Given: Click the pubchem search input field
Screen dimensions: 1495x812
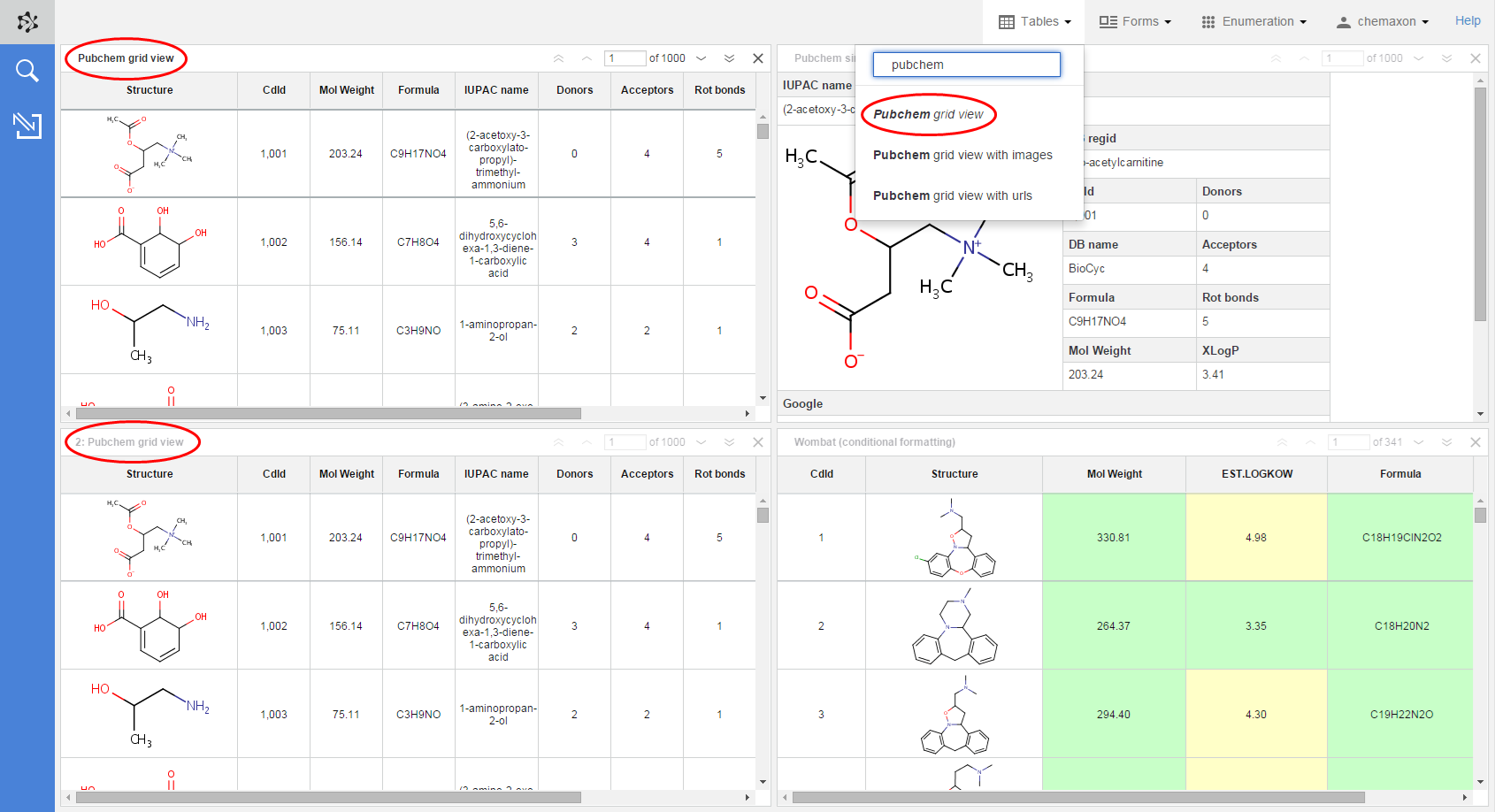Looking at the screenshot, I should [966, 65].
